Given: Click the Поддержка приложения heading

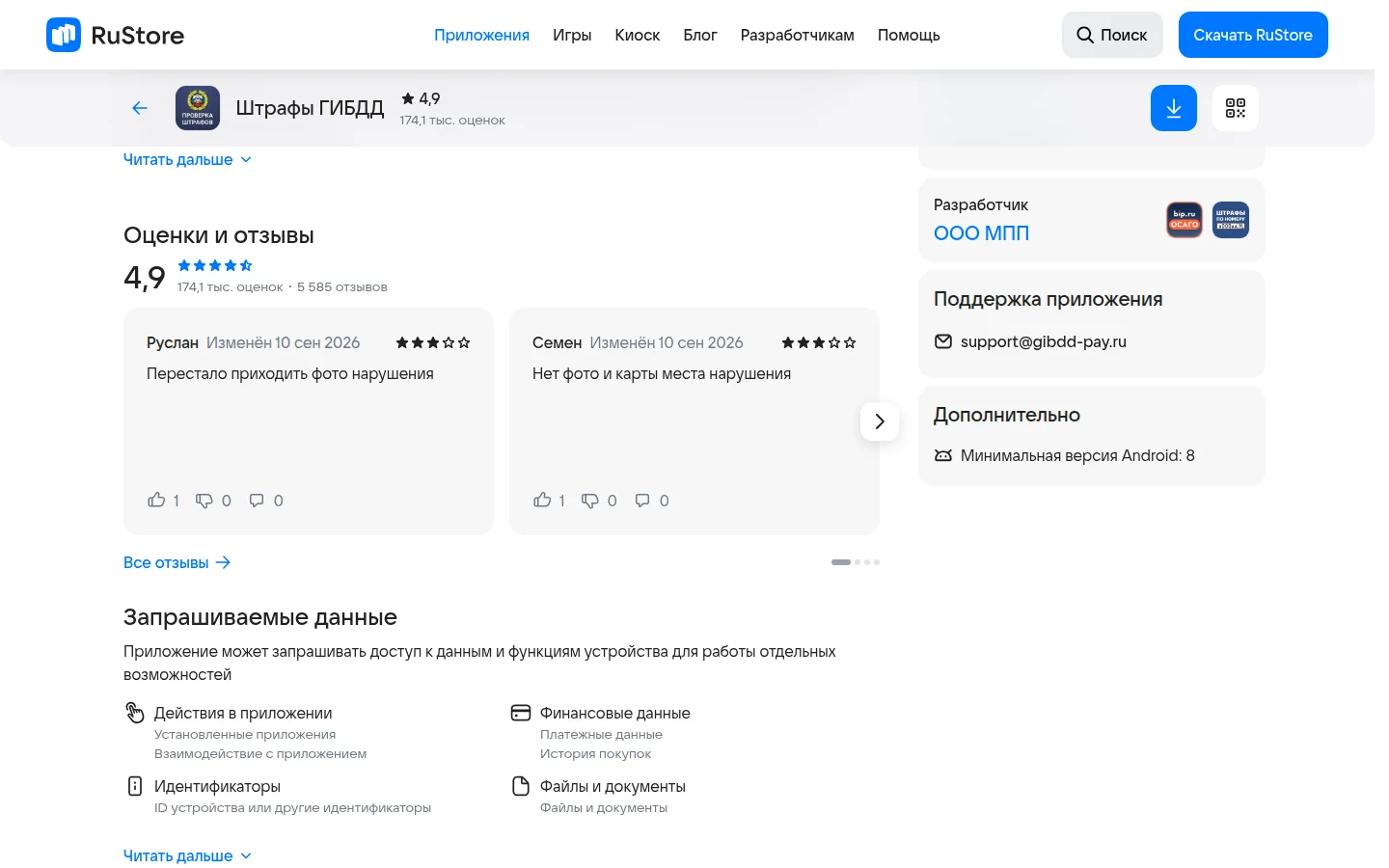Looking at the screenshot, I should pos(1049,299).
